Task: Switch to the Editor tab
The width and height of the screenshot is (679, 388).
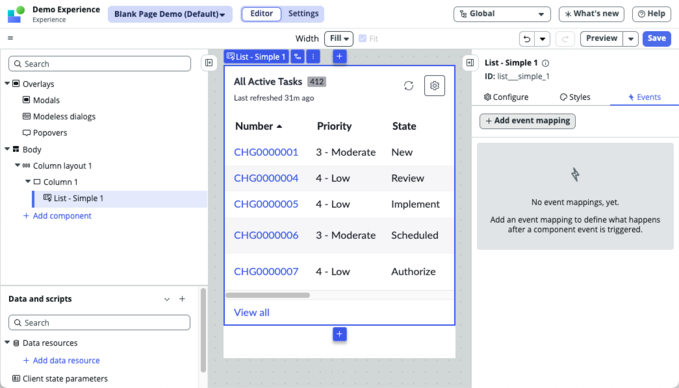Action: point(262,14)
